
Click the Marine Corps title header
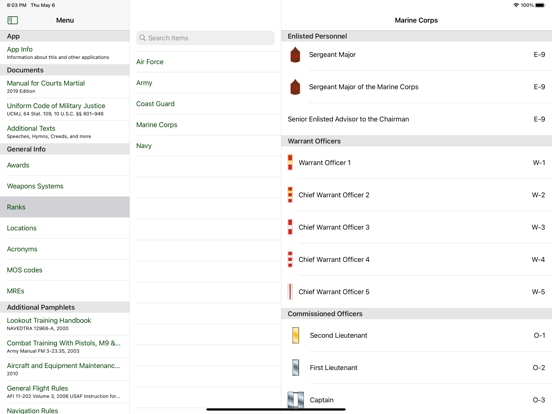click(x=416, y=20)
